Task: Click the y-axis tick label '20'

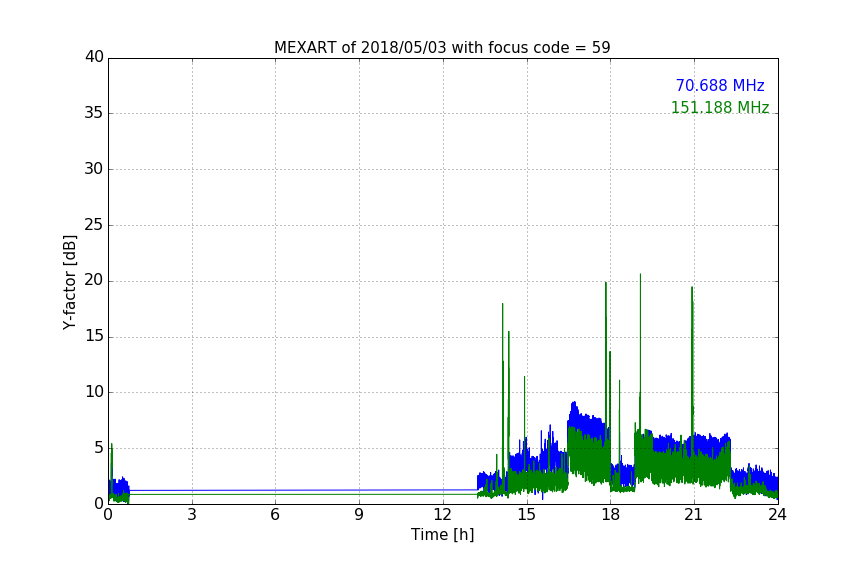Action: click(94, 280)
